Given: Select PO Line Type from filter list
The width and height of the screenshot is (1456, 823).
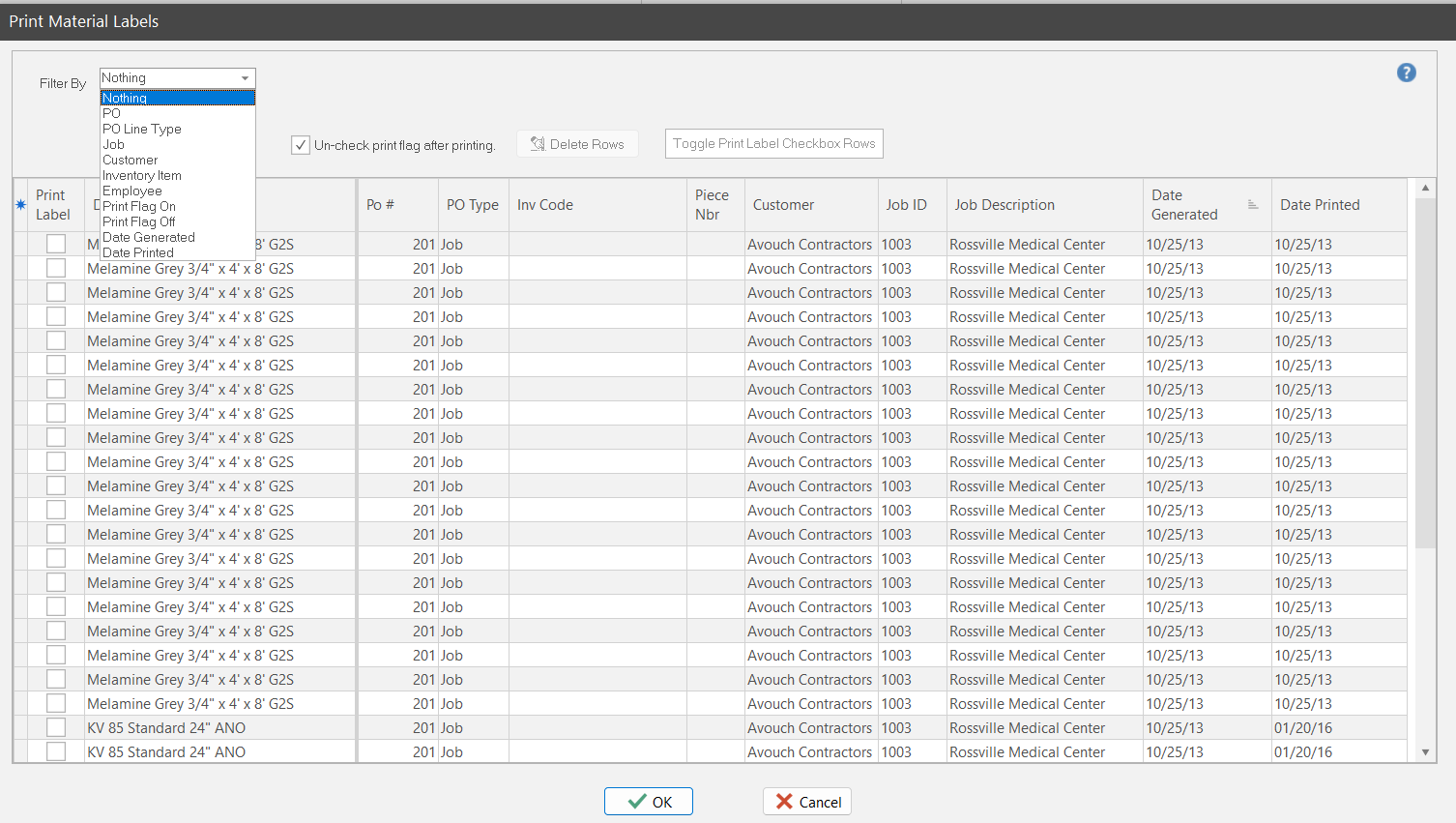Looking at the screenshot, I should click(x=142, y=129).
